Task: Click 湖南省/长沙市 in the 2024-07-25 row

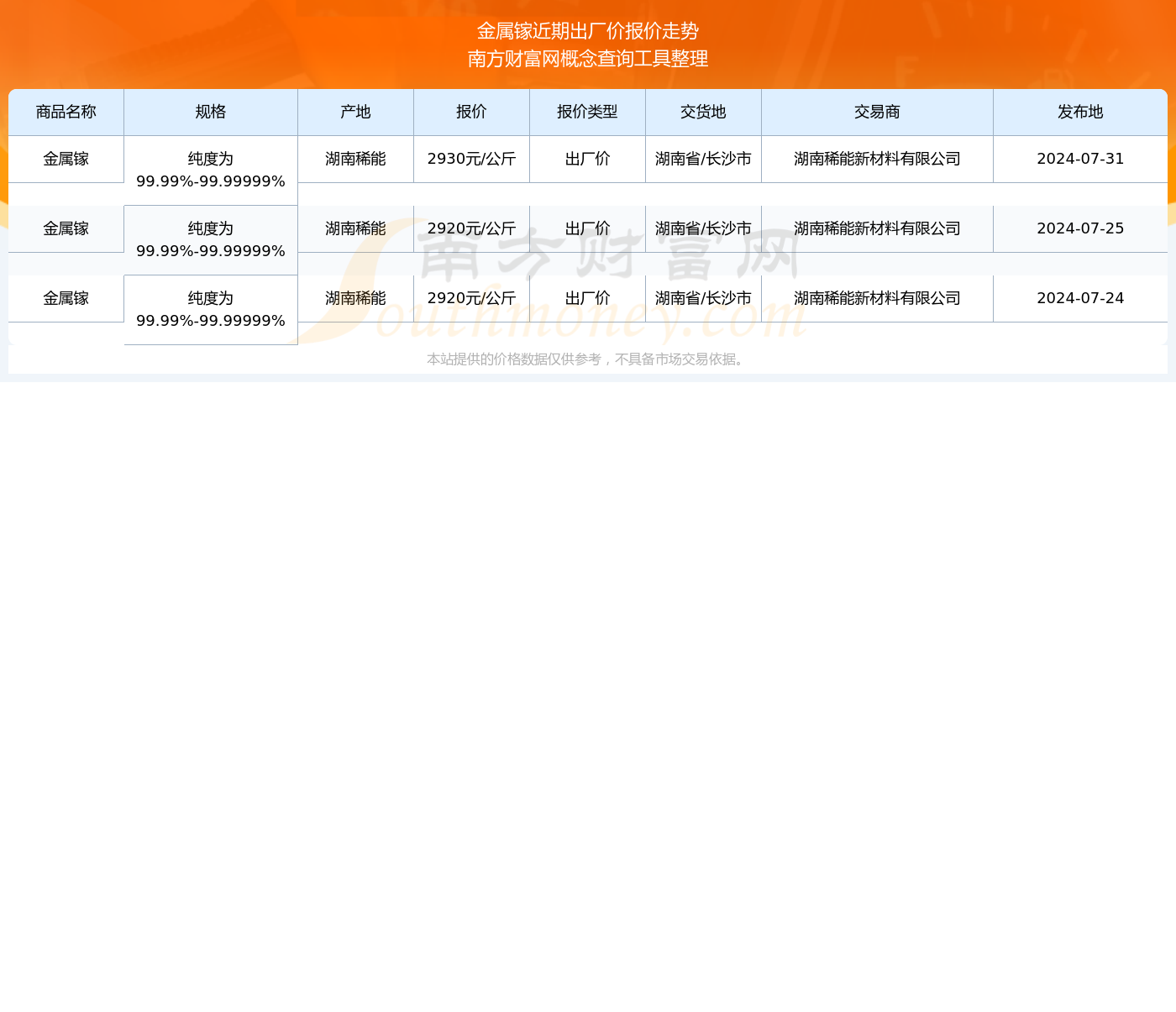Action: (703, 228)
